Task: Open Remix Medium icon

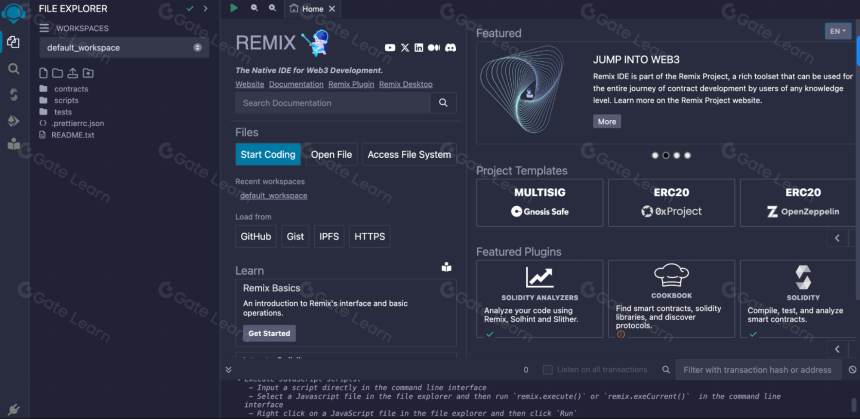Action: pos(434,48)
